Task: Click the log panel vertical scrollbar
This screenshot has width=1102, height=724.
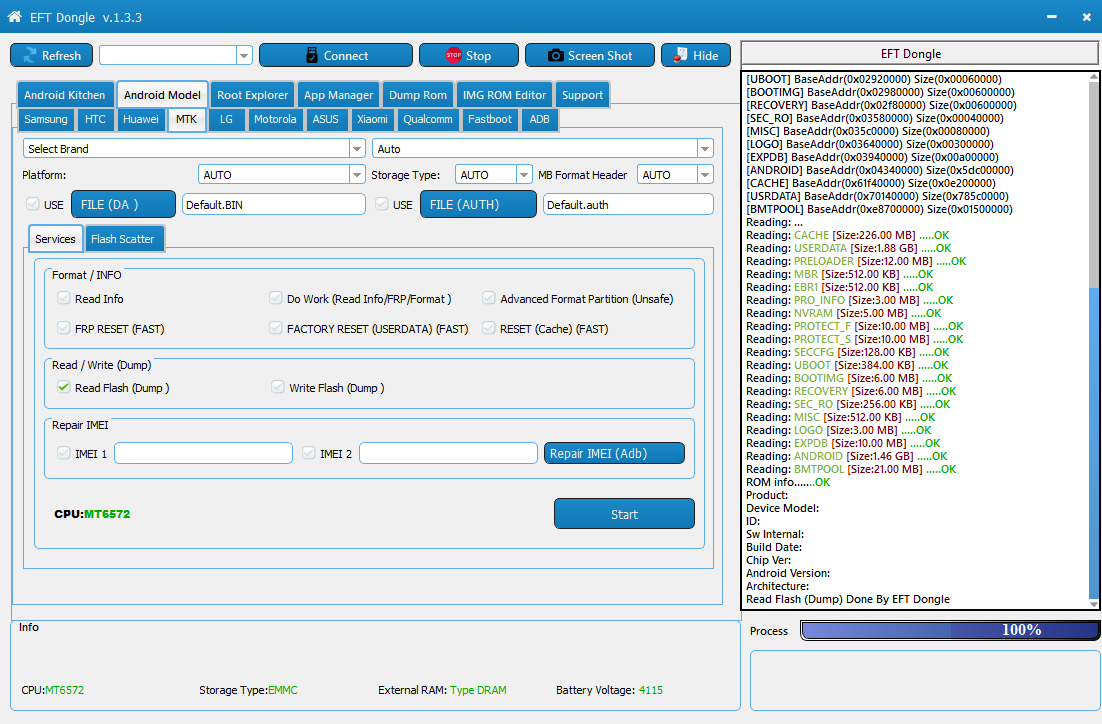Action: 1094,340
